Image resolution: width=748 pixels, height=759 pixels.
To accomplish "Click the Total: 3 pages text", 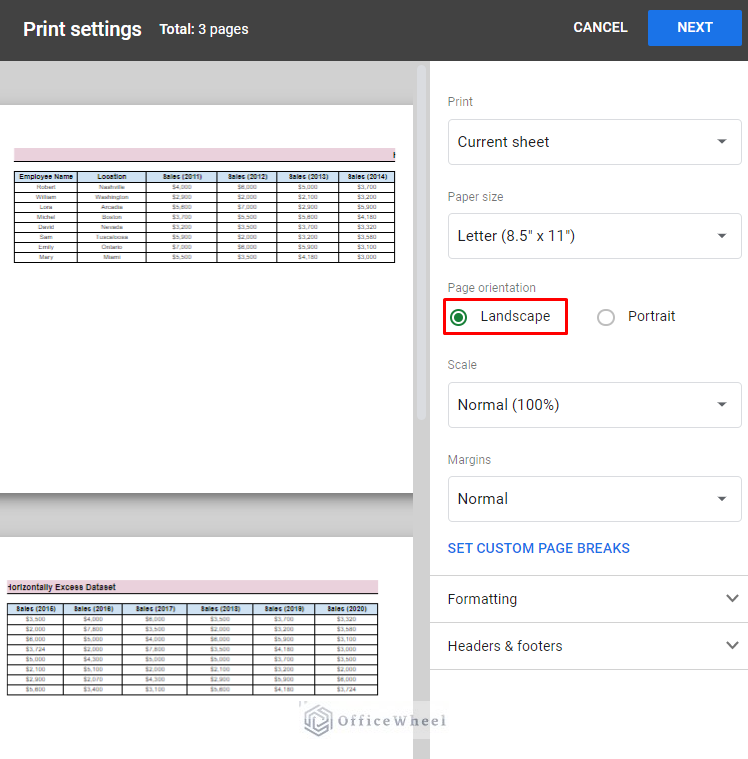I will point(204,30).
